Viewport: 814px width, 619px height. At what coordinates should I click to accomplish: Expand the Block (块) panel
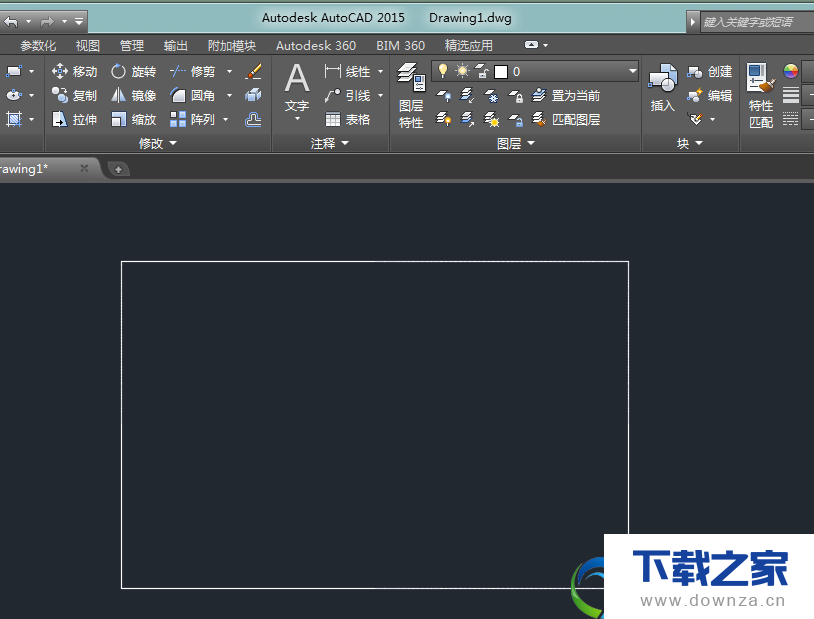690,143
